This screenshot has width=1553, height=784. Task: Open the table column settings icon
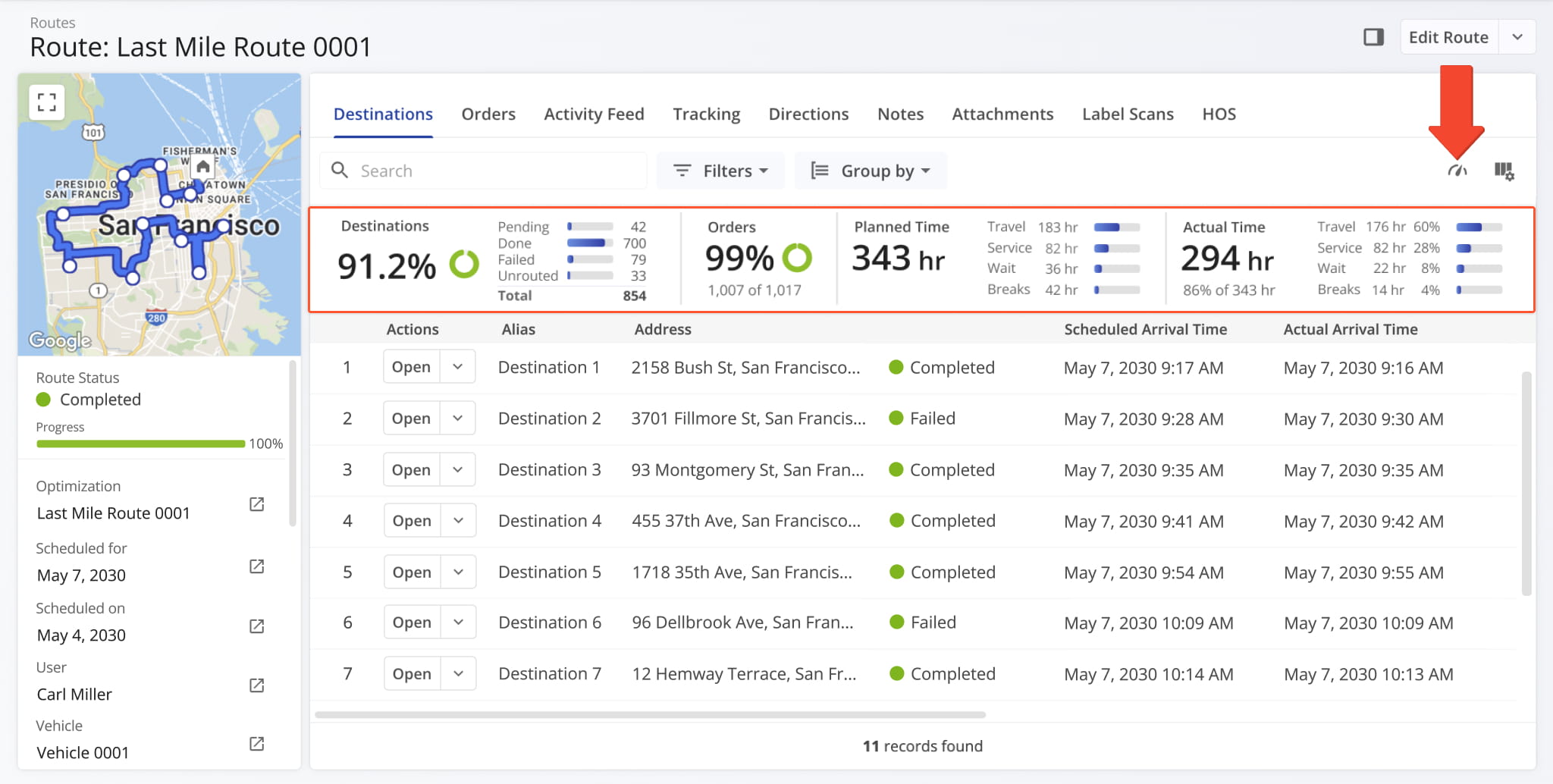pos(1504,171)
